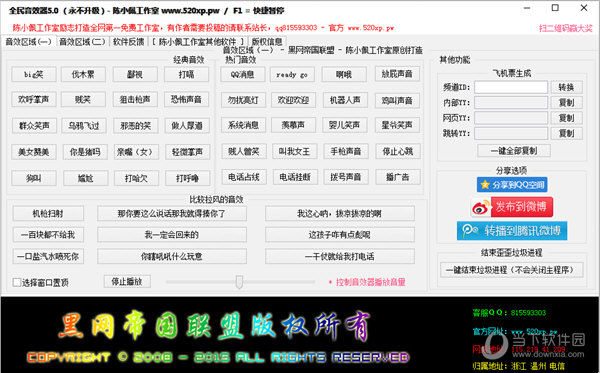Play the 欢迎欢迎 sound effect
Screen dimensions: 600x373
click(x=293, y=100)
